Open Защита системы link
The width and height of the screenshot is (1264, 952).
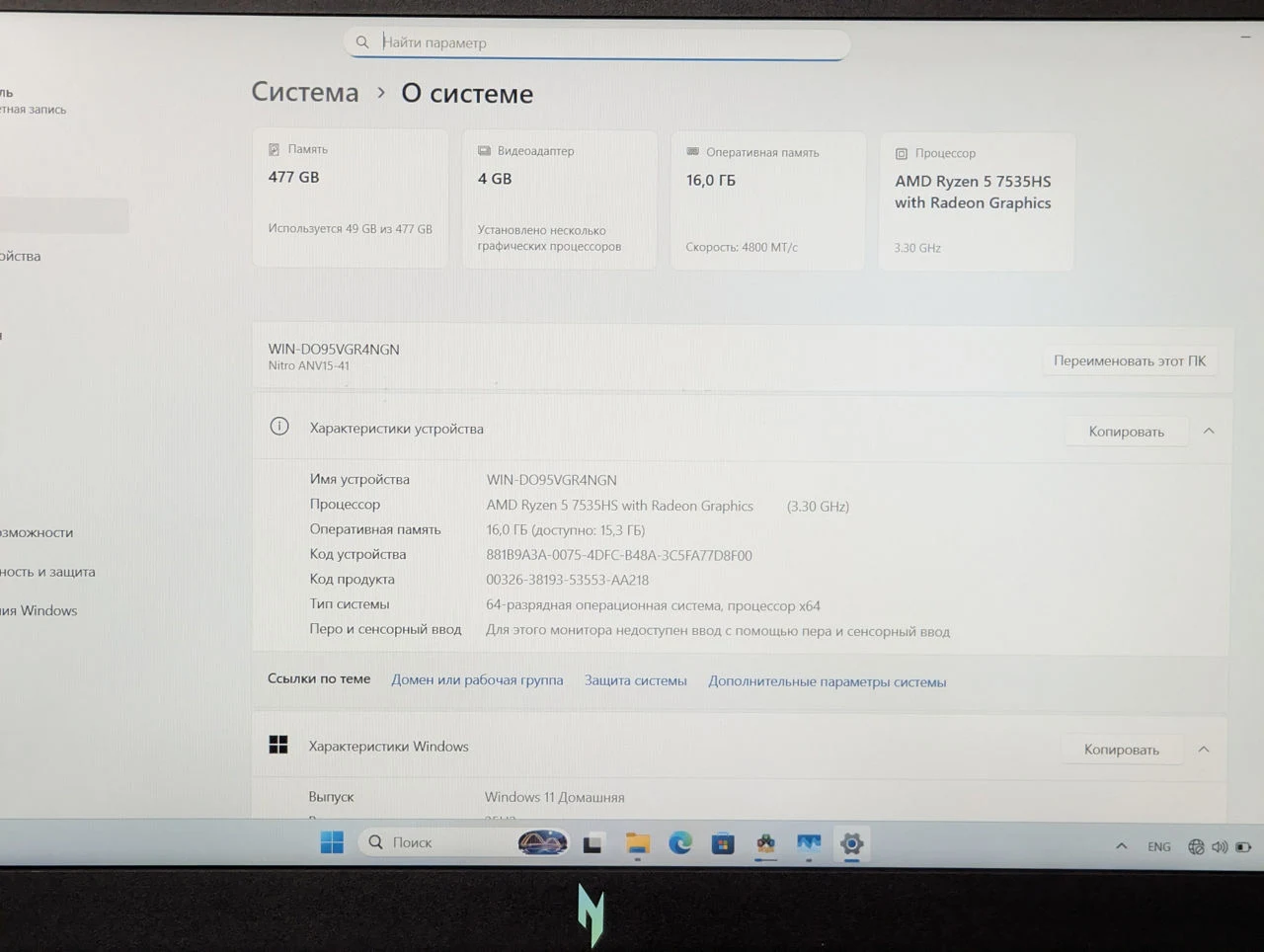click(x=636, y=680)
